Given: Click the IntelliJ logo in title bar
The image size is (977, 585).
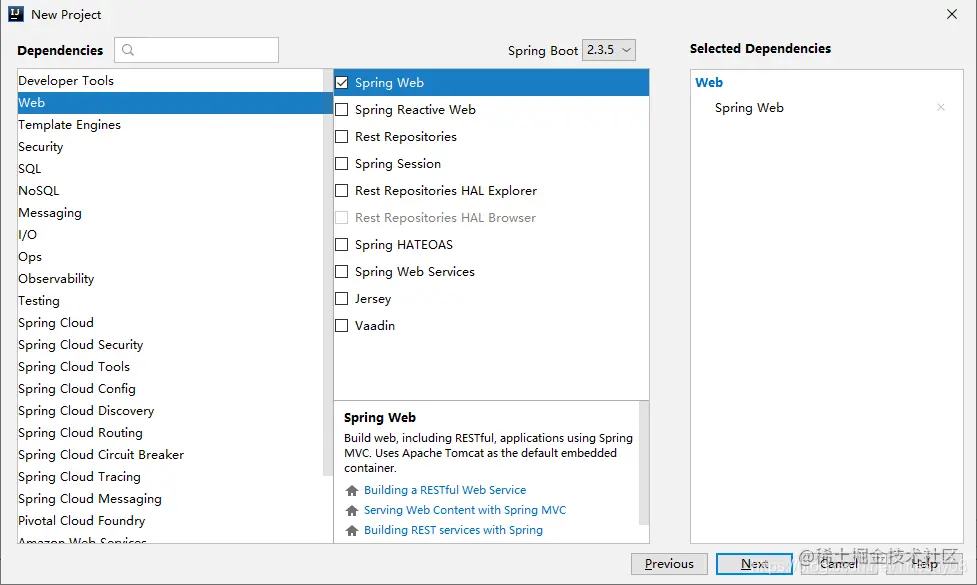Looking at the screenshot, I should pos(17,14).
